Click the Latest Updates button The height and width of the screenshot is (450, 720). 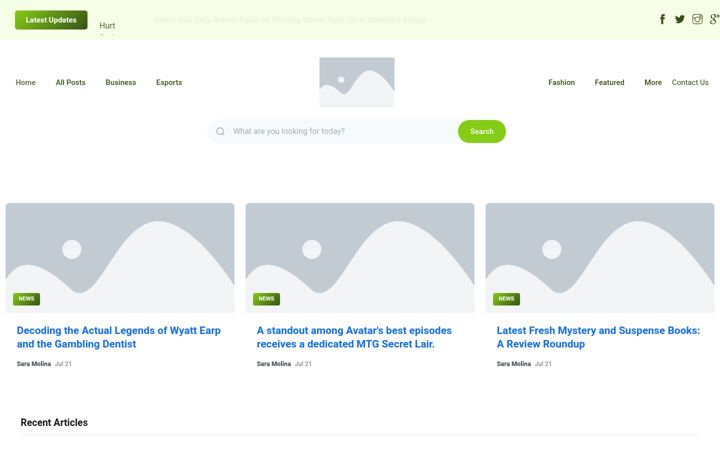[51, 20]
